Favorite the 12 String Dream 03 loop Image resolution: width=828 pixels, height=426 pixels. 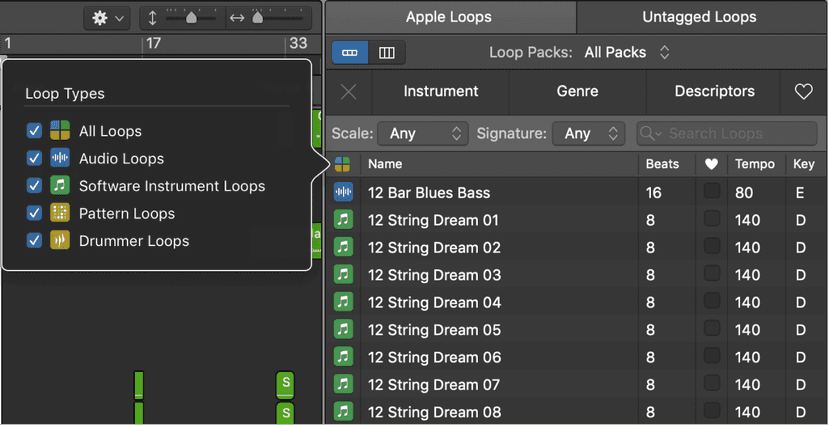712,273
